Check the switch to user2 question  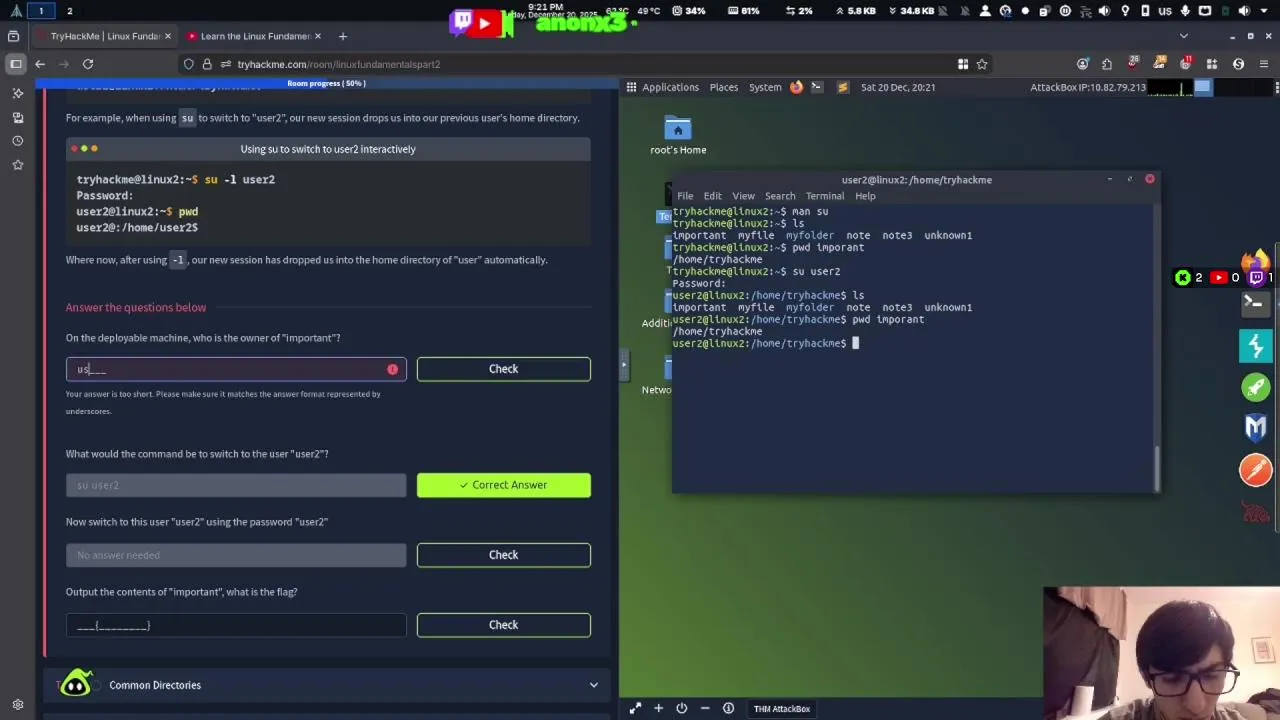(x=503, y=555)
